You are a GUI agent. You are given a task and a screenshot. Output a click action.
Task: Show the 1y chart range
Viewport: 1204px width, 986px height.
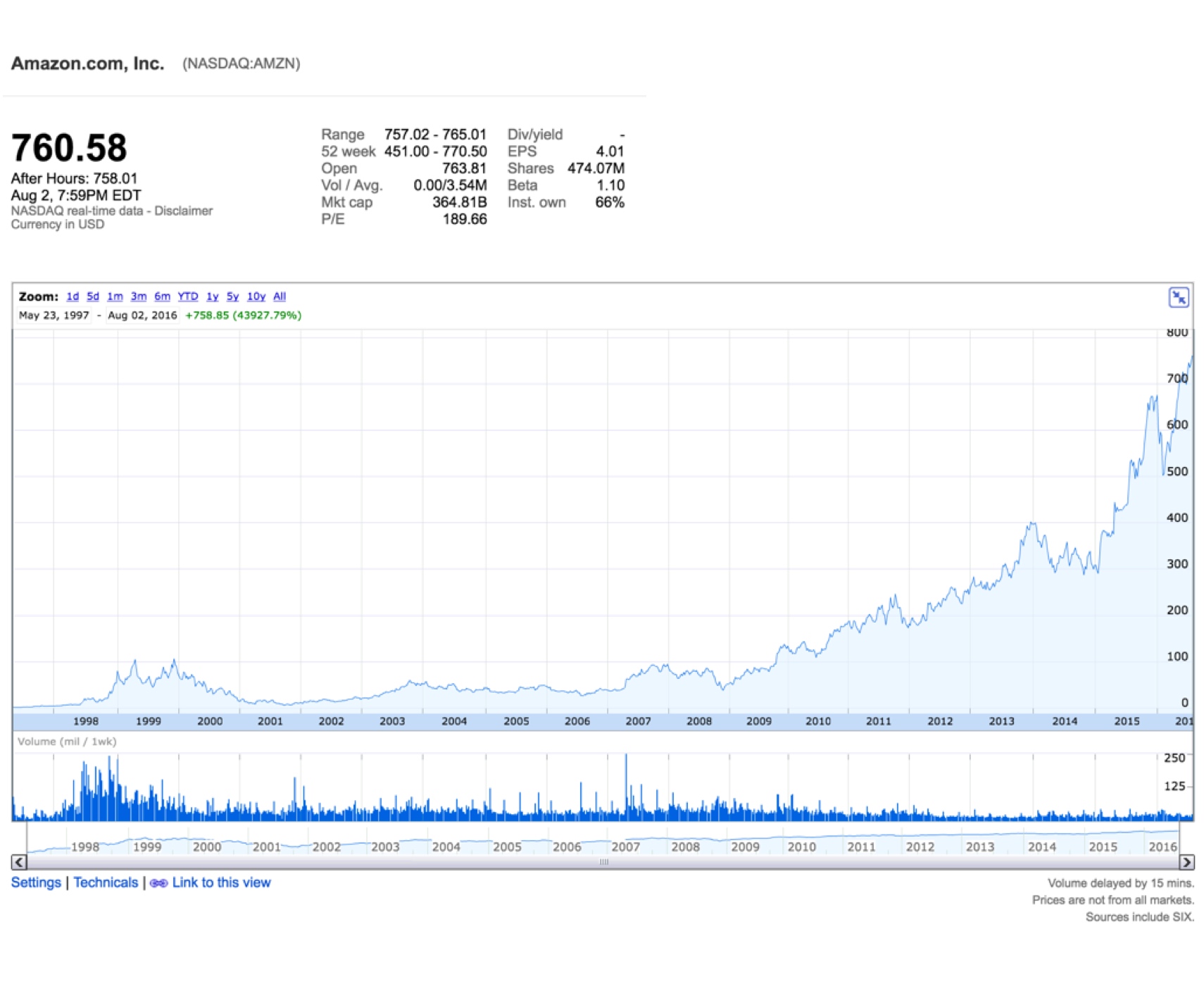coord(212,297)
